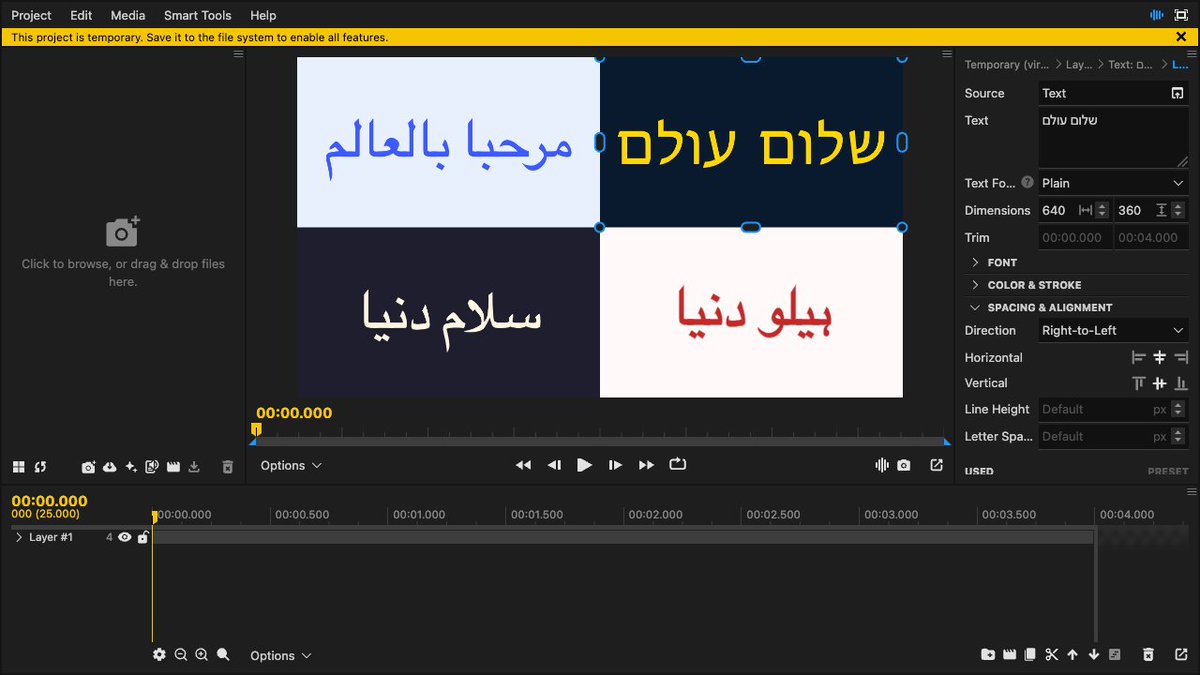Delete selected media with trash icon
1200x675 pixels.
[227, 467]
